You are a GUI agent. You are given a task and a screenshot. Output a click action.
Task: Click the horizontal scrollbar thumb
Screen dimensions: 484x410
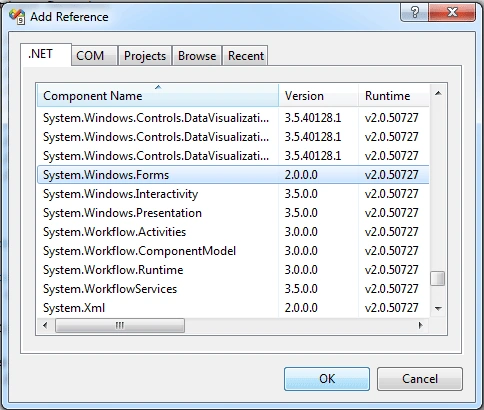point(120,325)
